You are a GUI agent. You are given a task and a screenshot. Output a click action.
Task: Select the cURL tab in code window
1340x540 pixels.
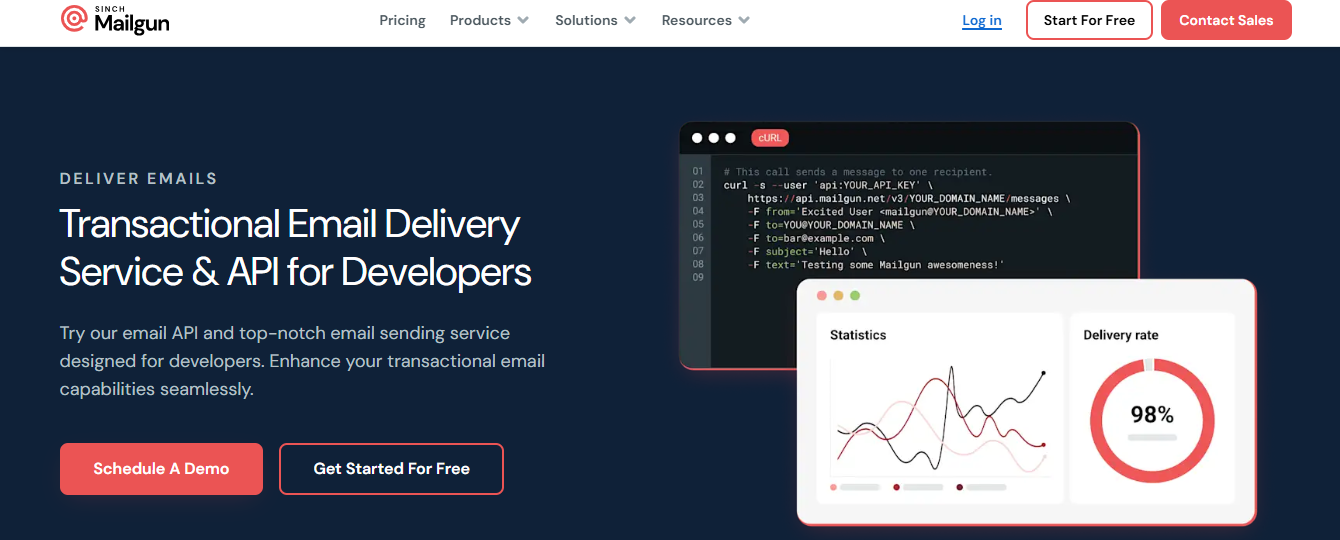click(770, 138)
